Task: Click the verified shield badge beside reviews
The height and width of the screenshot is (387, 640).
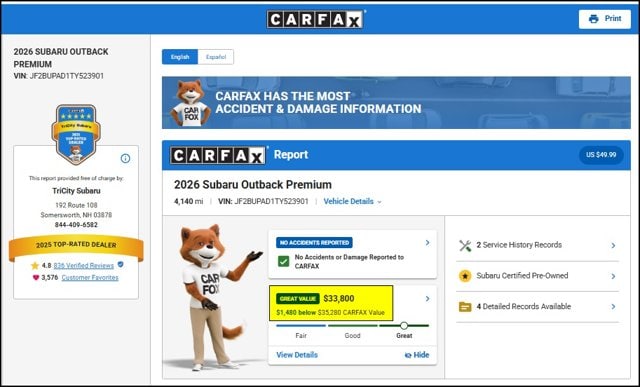Action: click(120, 265)
